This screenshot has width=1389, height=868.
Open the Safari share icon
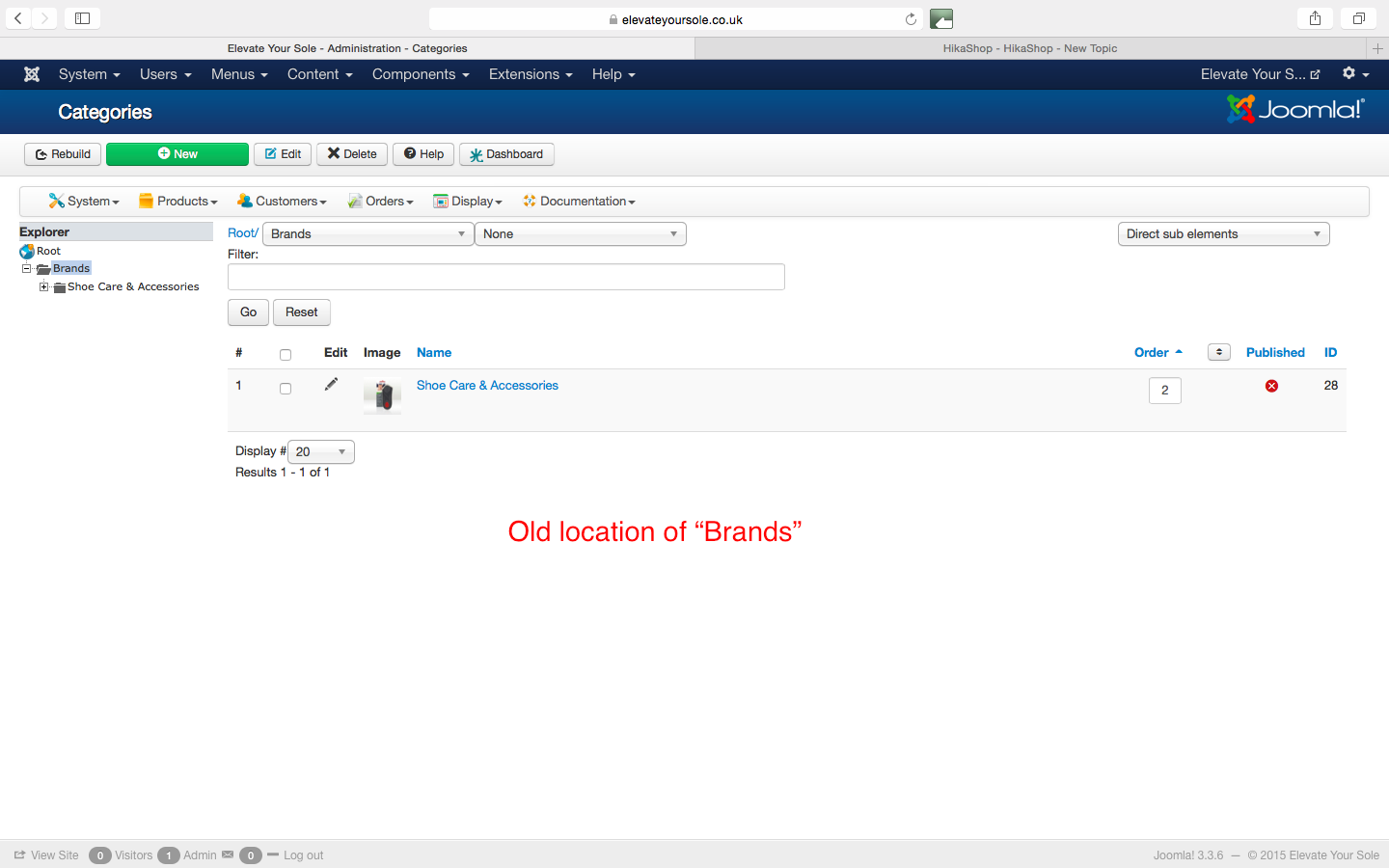[x=1315, y=18]
